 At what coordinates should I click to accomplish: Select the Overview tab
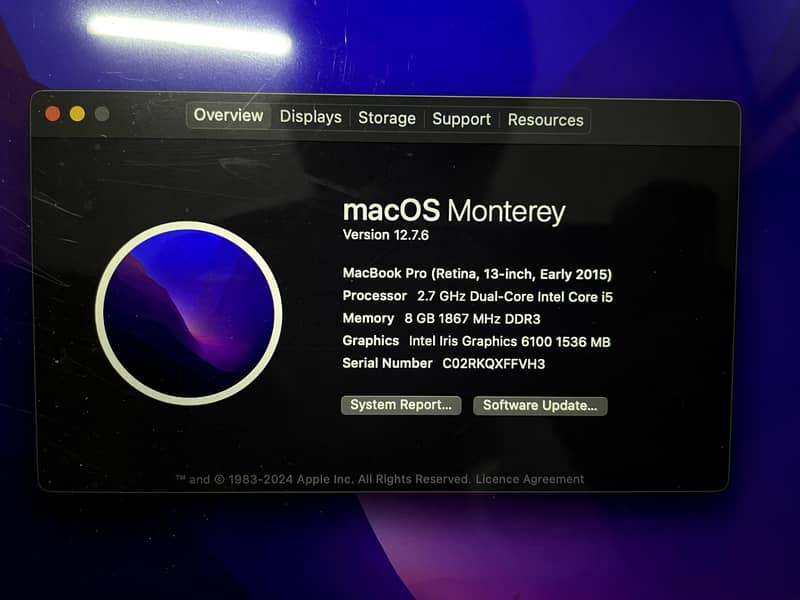pos(229,115)
